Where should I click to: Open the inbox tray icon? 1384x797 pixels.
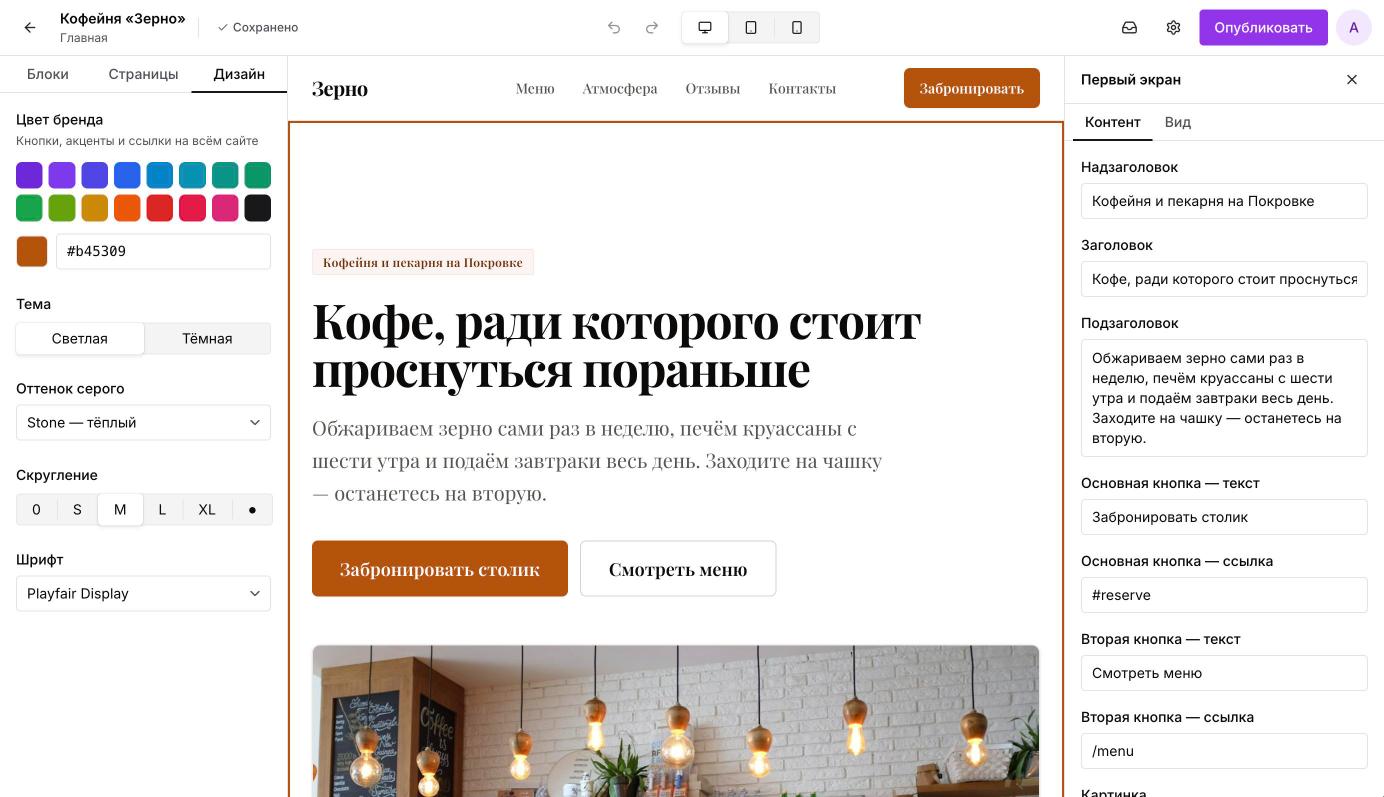click(1129, 28)
